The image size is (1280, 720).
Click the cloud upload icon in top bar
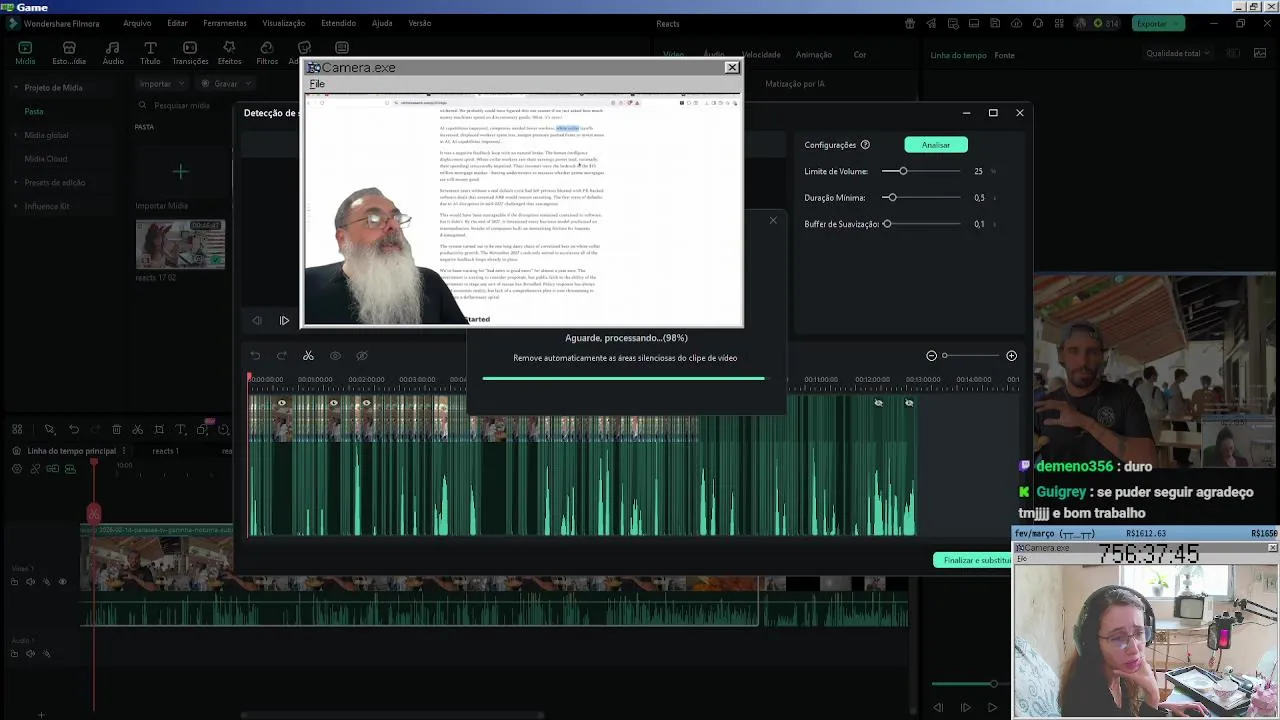(1016, 24)
